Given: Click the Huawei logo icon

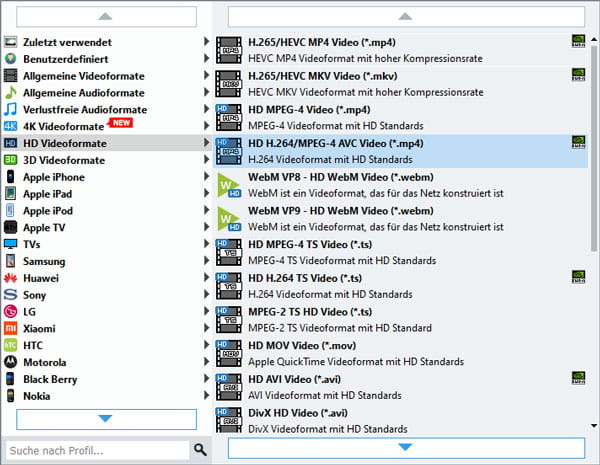Looking at the screenshot, I should pyautogui.click(x=11, y=278).
